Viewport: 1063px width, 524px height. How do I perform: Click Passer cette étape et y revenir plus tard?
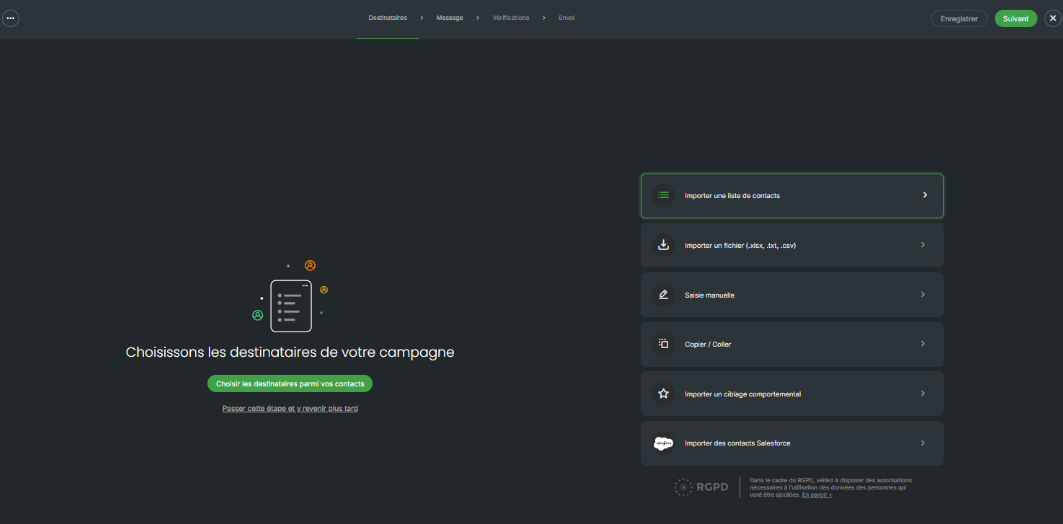290,409
